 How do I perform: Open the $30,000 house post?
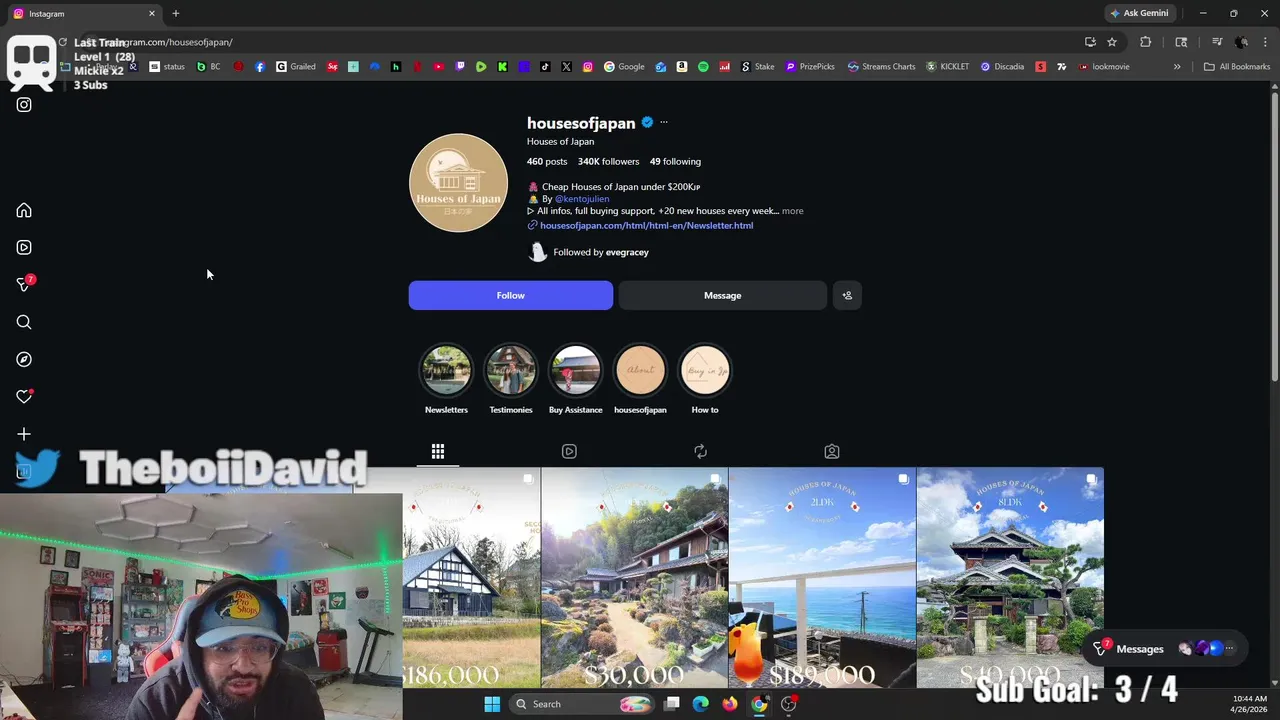point(634,578)
